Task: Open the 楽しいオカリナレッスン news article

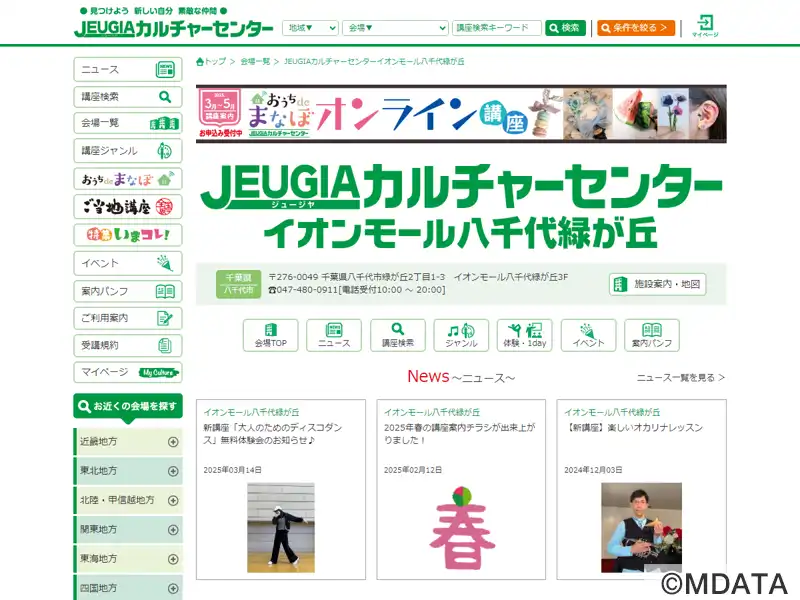Action: click(x=634, y=428)
